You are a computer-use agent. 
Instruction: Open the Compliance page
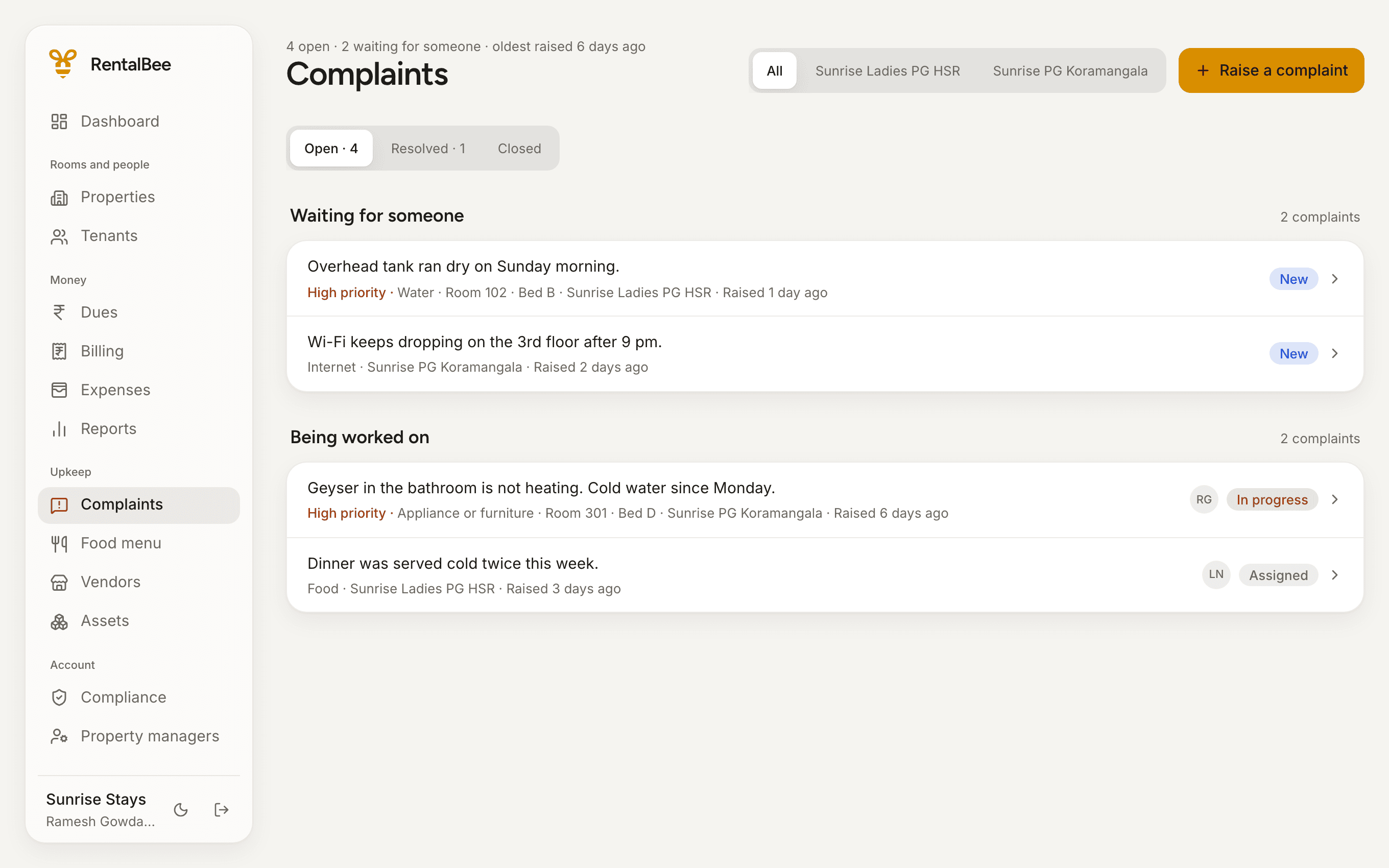pyautogui.click(x=138, y=697)
